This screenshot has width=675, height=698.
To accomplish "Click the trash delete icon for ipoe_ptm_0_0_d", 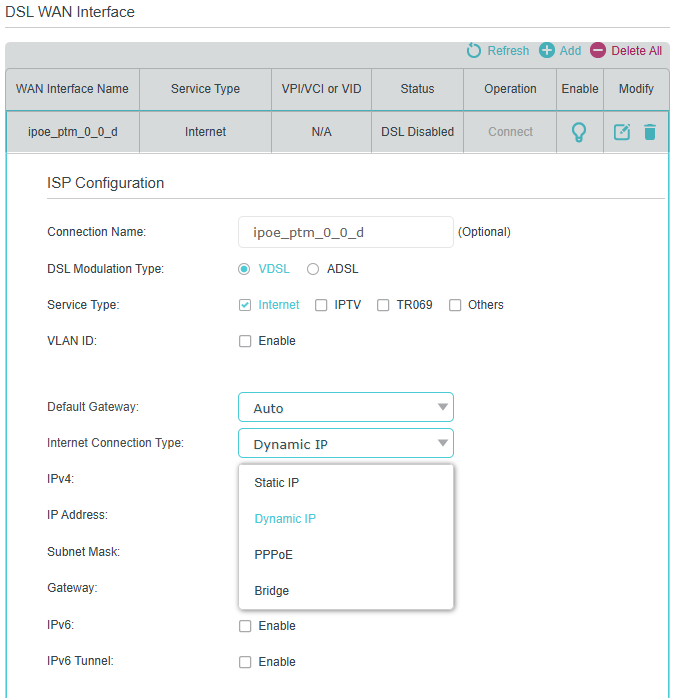I will click(x=650, y=132).
